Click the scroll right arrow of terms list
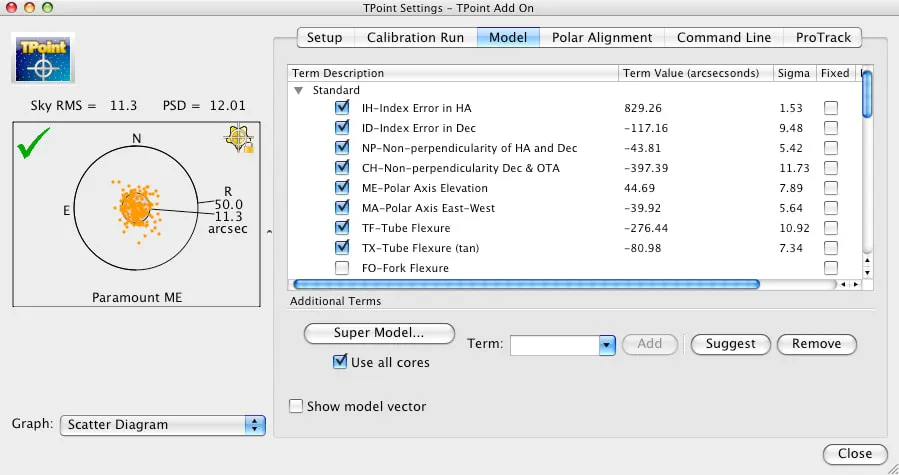Screen dimensions: 899x475 (856, 285)
